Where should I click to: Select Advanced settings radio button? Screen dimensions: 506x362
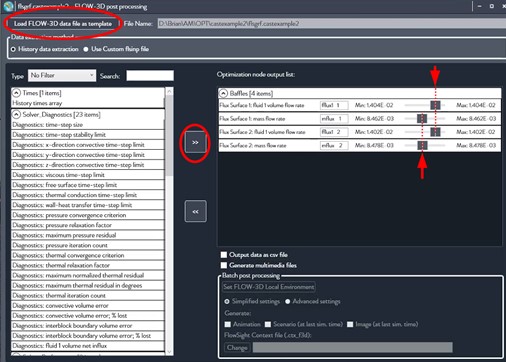click(x=287, y=301)
